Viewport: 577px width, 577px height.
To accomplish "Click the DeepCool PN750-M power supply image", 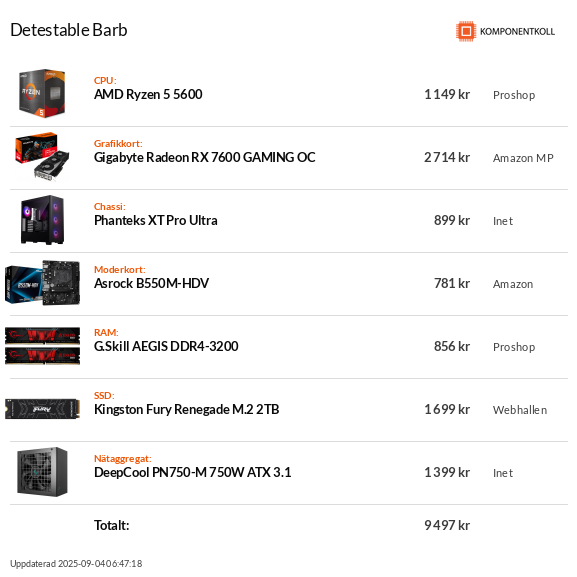I will coord(42,472).
